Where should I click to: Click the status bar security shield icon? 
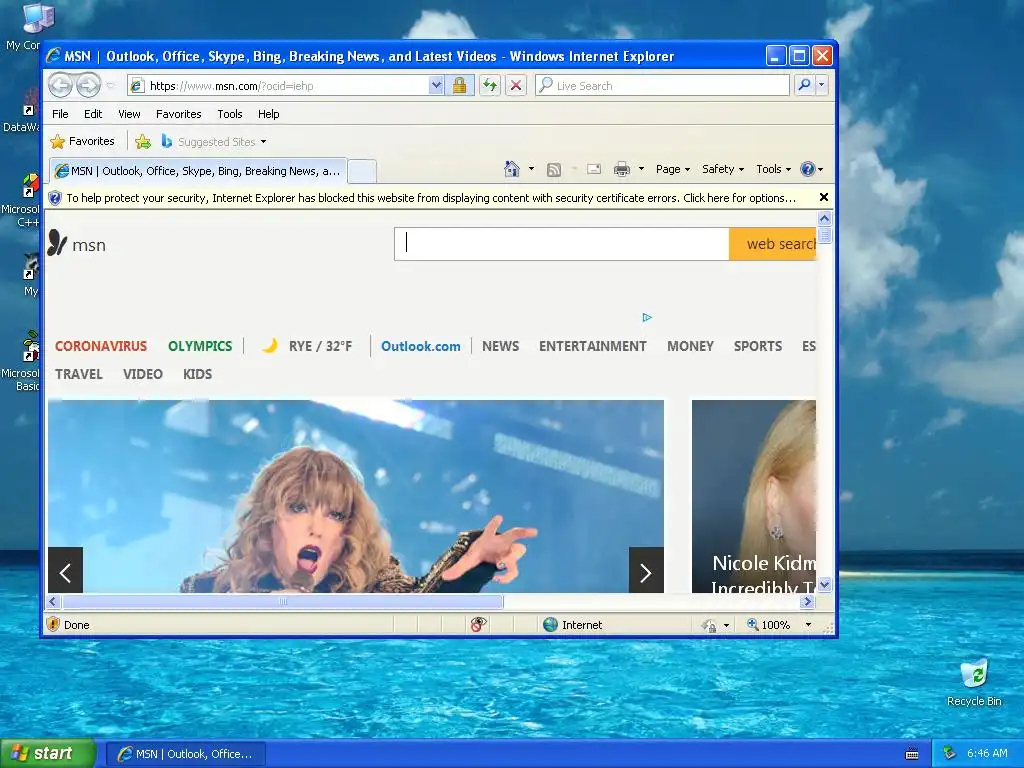[54, 624]
